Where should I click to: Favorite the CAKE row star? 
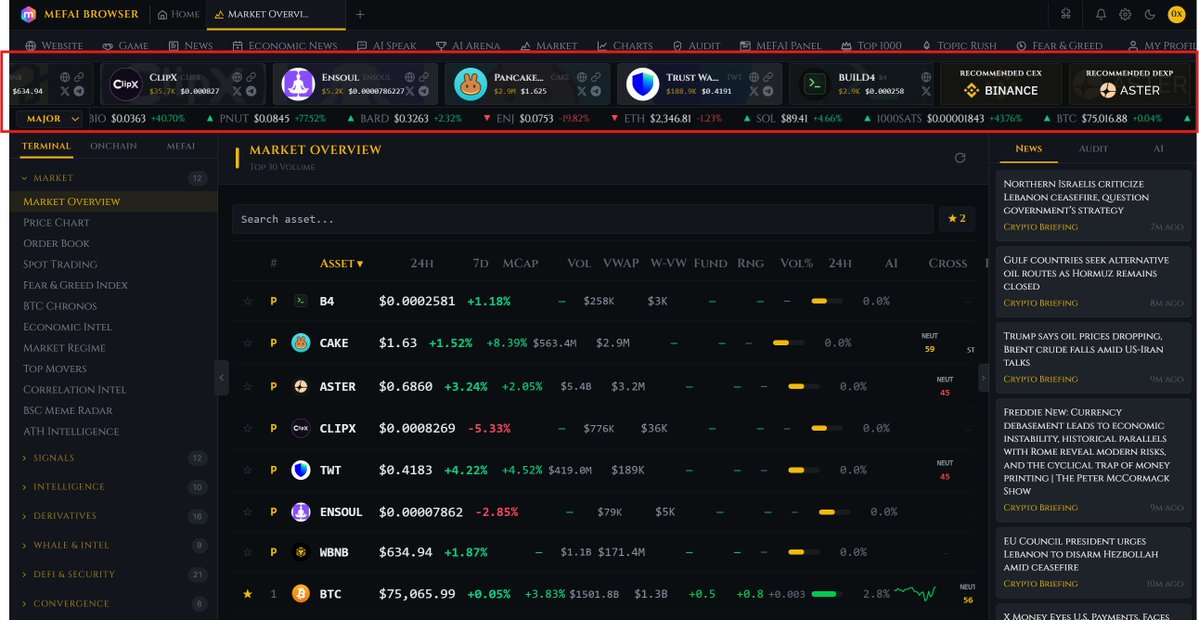247,342
